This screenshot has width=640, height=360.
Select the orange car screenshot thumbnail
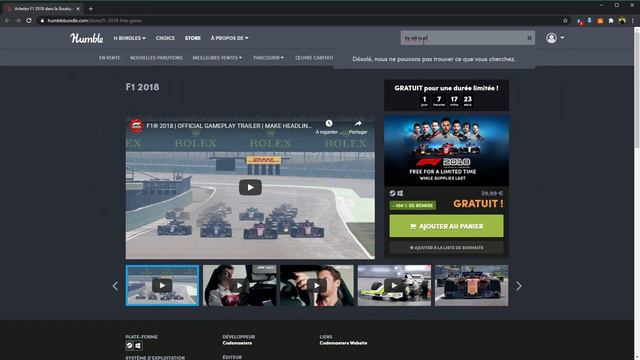[471, 285]
